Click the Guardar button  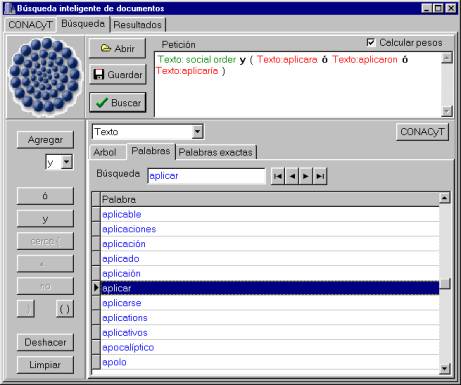[x=117, y=74]
